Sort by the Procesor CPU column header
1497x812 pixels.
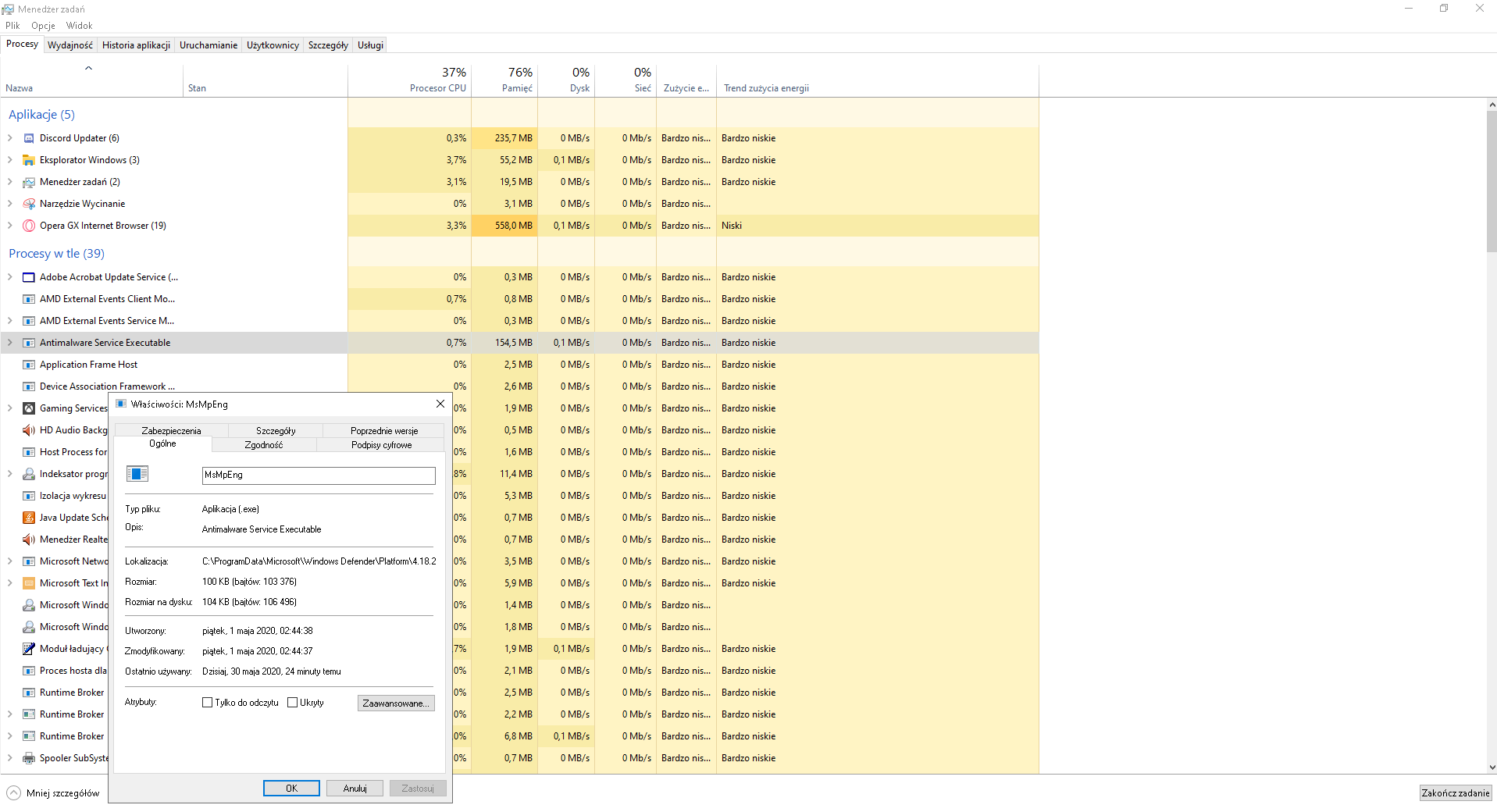[x=409, y=80]
